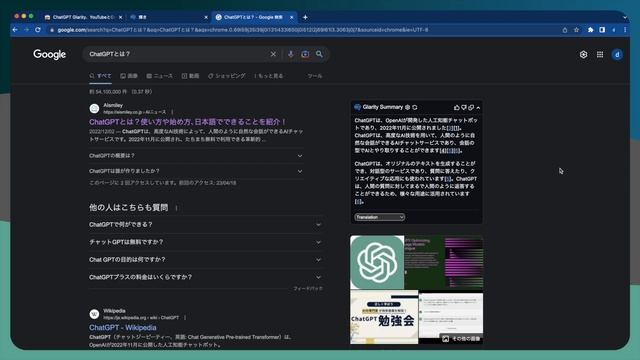
Task: Click the フィードバック feedback link
Action: (308, 289)
